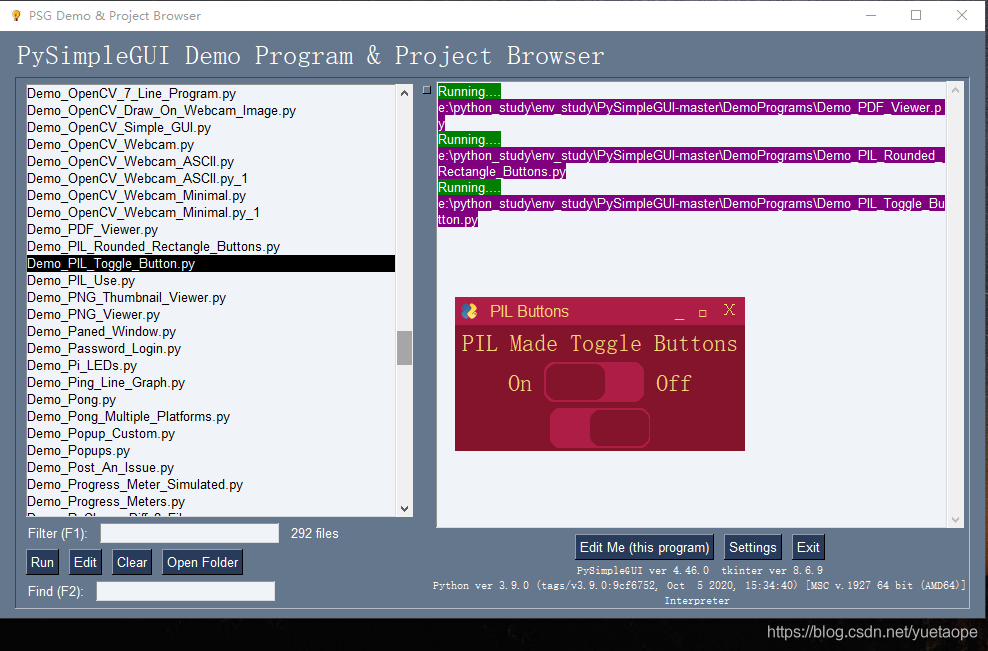
Task: Click the 'On' label in PIL Buttons
Action: point(520,383)
